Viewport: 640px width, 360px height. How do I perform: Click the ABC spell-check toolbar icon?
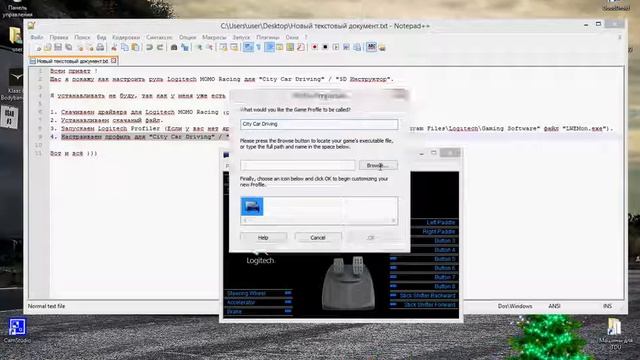coord(371,47)
